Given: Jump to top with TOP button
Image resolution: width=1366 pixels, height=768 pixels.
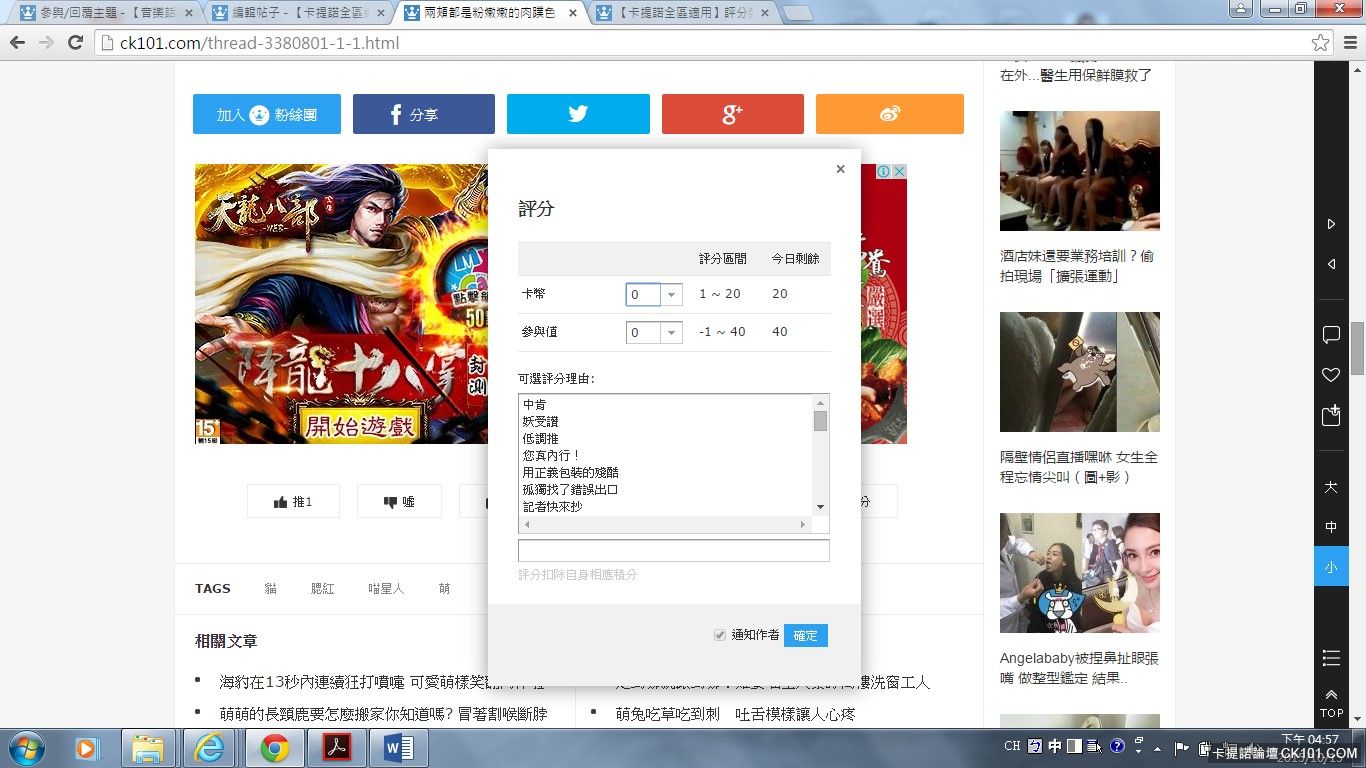Looking at the screenshot, I should click(1331, 703).
